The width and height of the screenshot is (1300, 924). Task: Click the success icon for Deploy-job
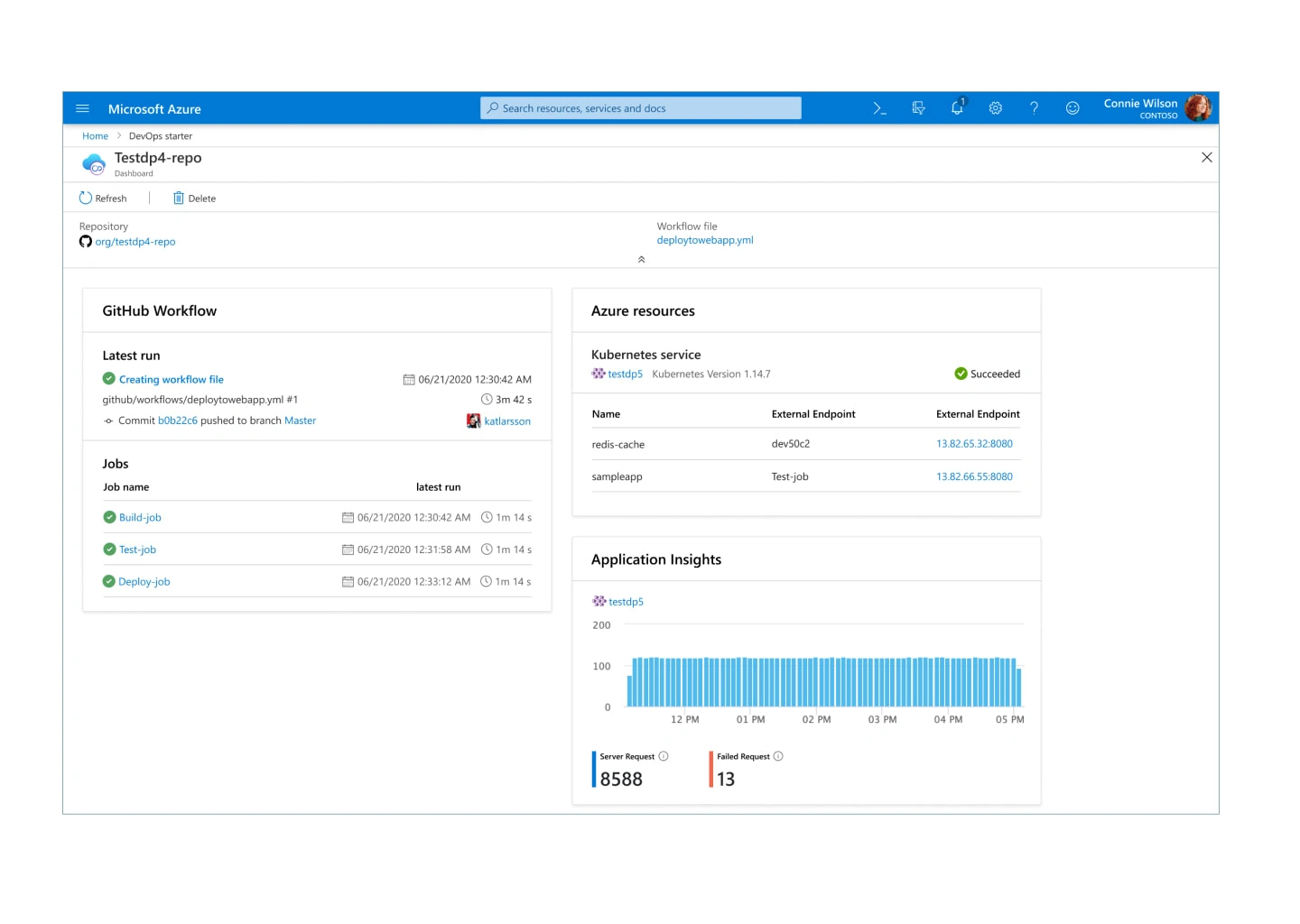click(109, 582)
